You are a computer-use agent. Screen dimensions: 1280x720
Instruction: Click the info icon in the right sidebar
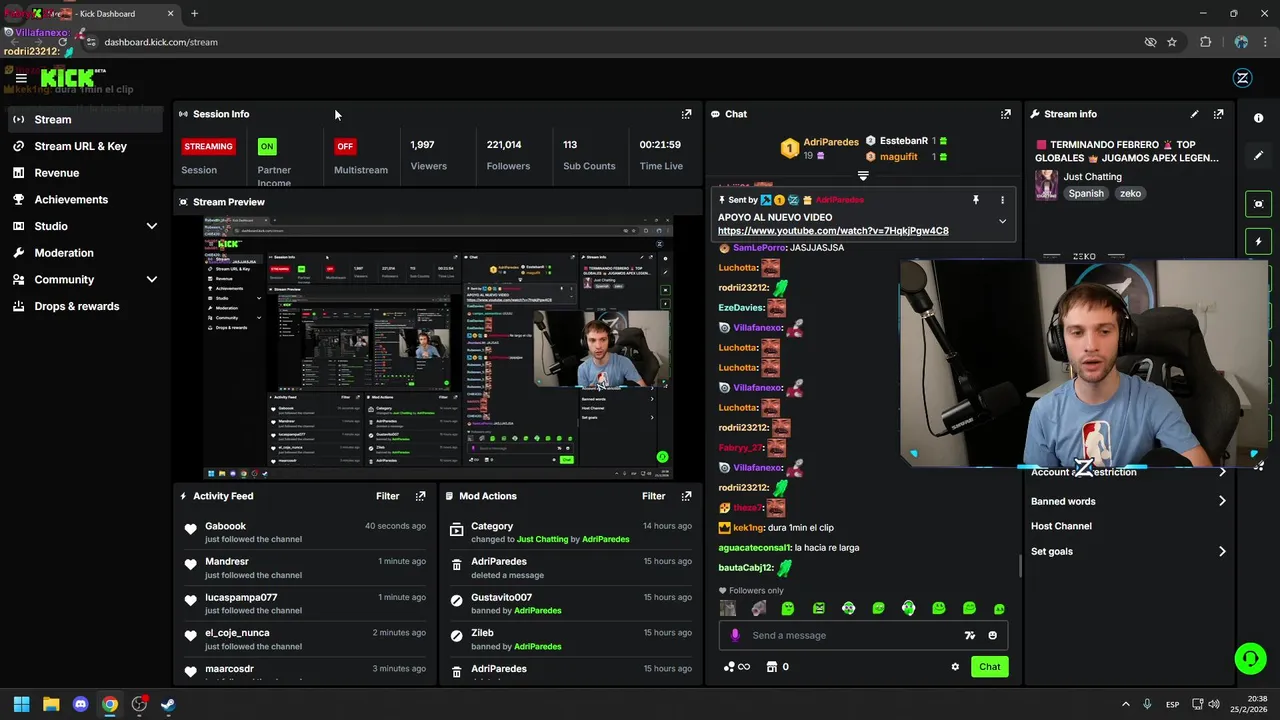[1258, 118]
